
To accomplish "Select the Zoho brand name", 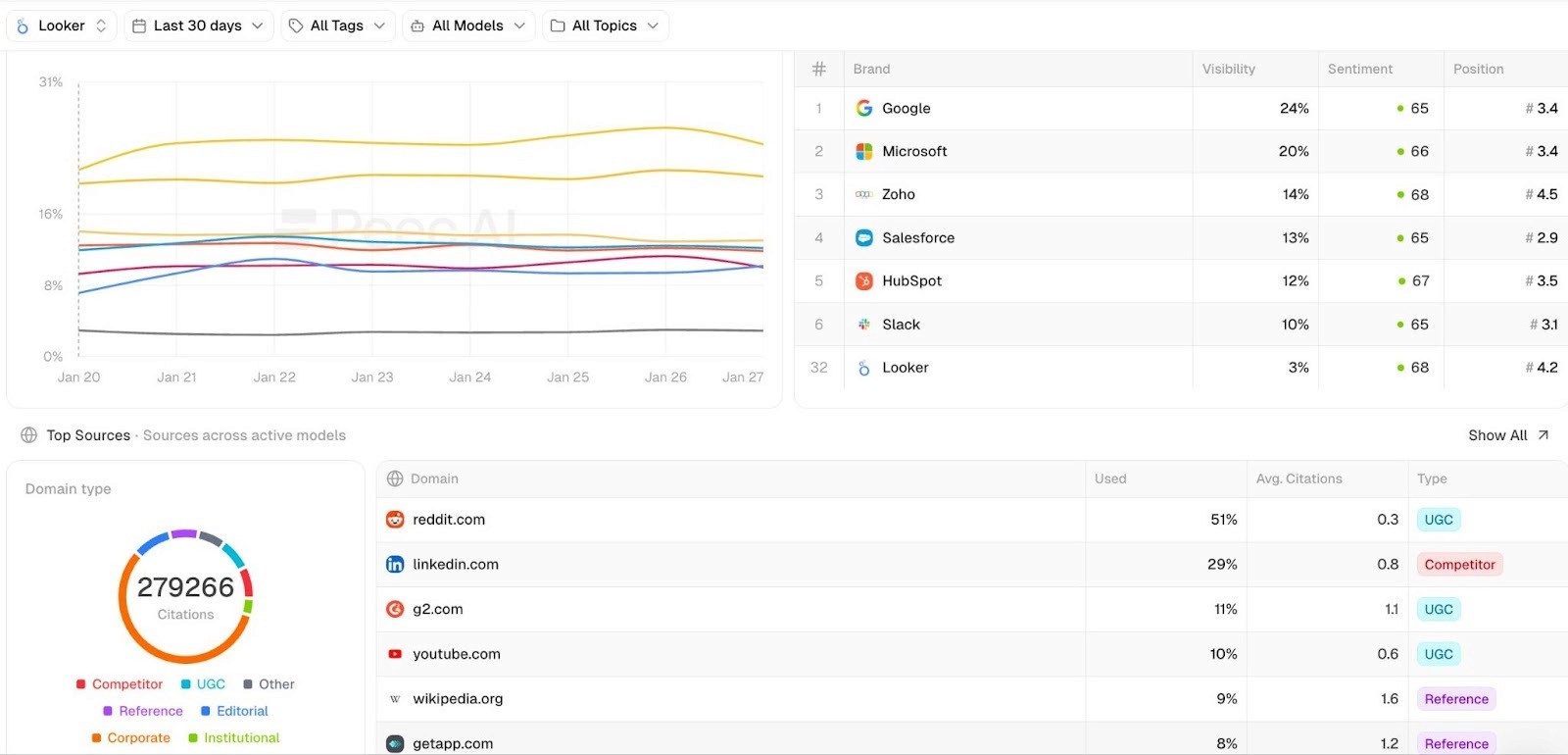I will tap(899, 194).
